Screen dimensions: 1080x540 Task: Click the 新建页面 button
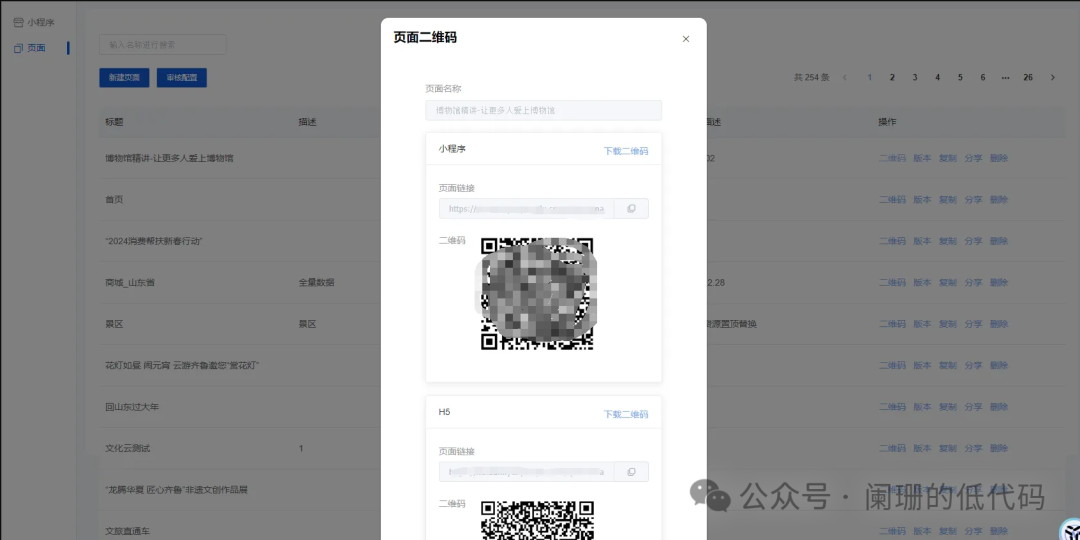[124, 78]
